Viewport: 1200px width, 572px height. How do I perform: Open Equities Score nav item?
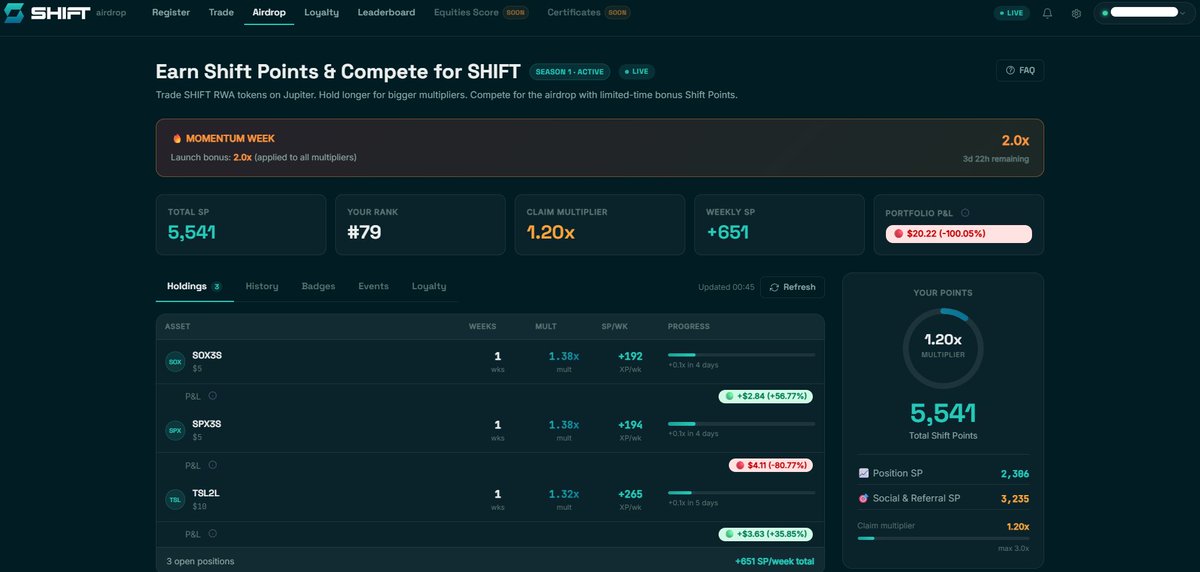click(481, 13)
